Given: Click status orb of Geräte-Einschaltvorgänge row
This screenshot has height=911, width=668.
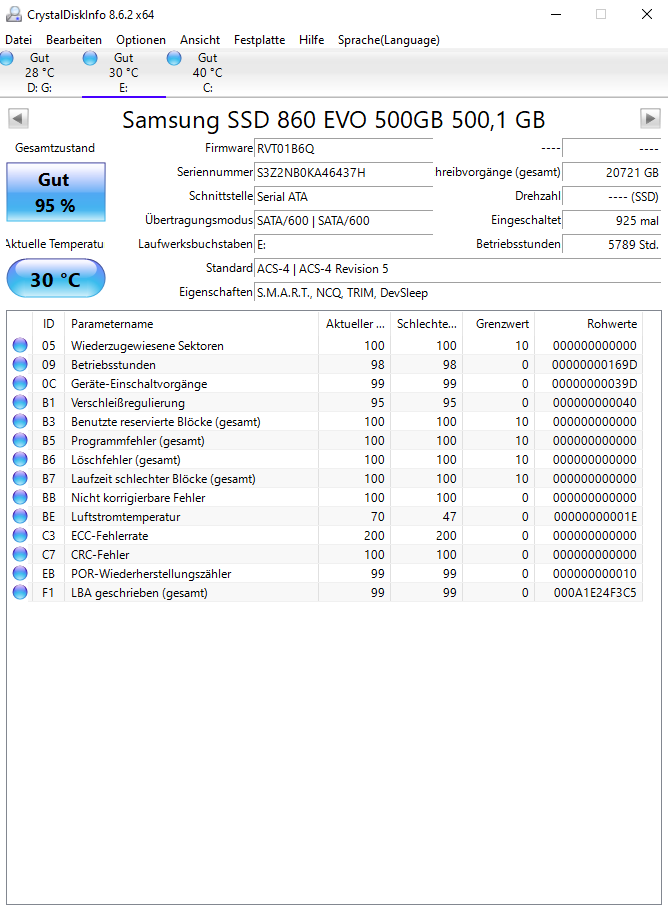Looking at the screenshot, I should (x=20, y=383).
